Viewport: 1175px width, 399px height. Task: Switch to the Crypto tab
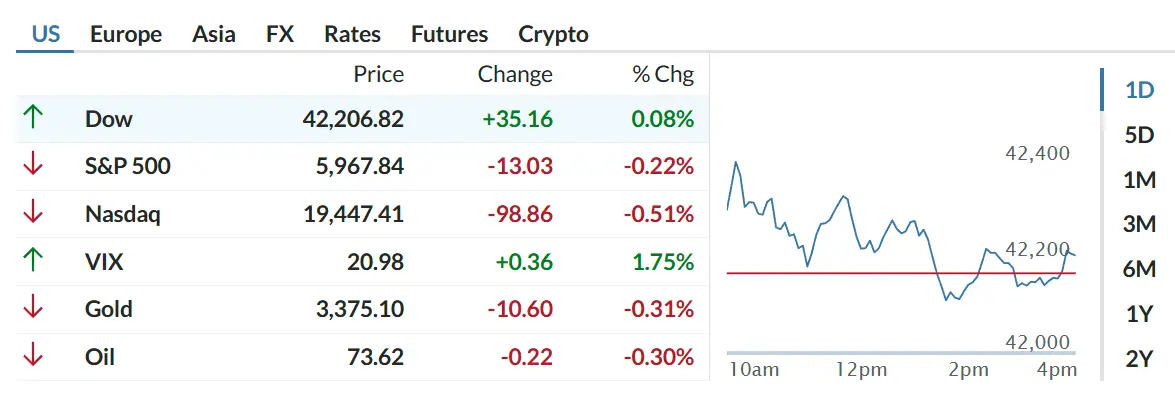(x=554, y=34)
